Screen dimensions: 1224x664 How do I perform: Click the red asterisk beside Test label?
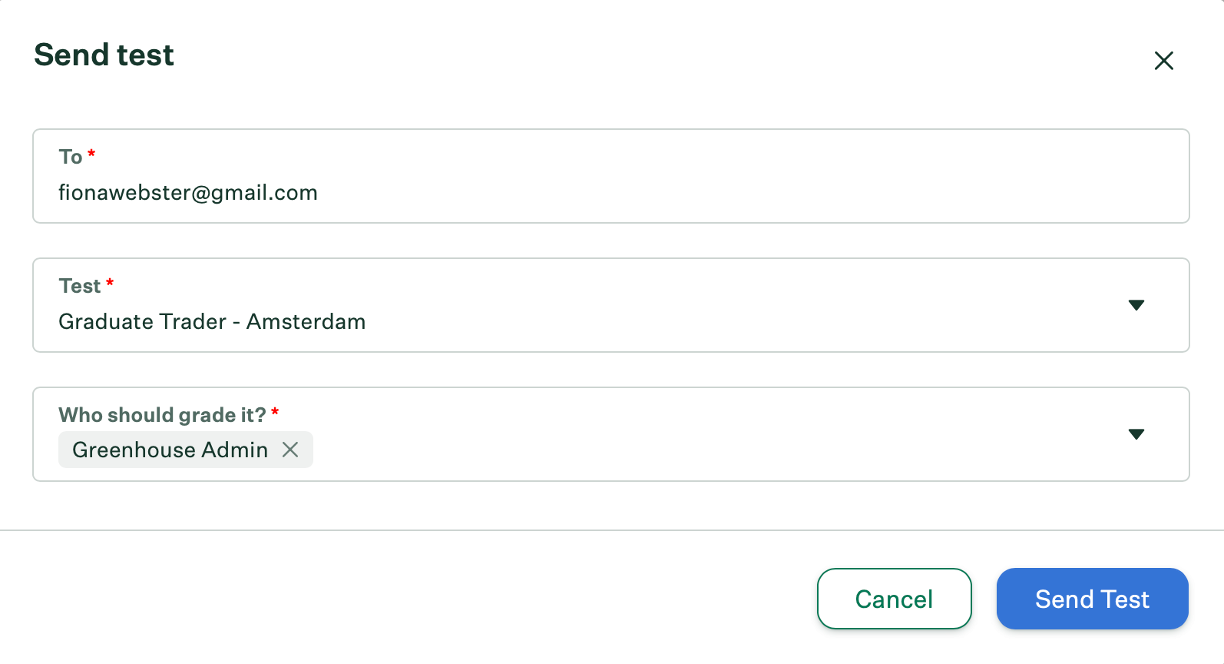coord(110,284)
